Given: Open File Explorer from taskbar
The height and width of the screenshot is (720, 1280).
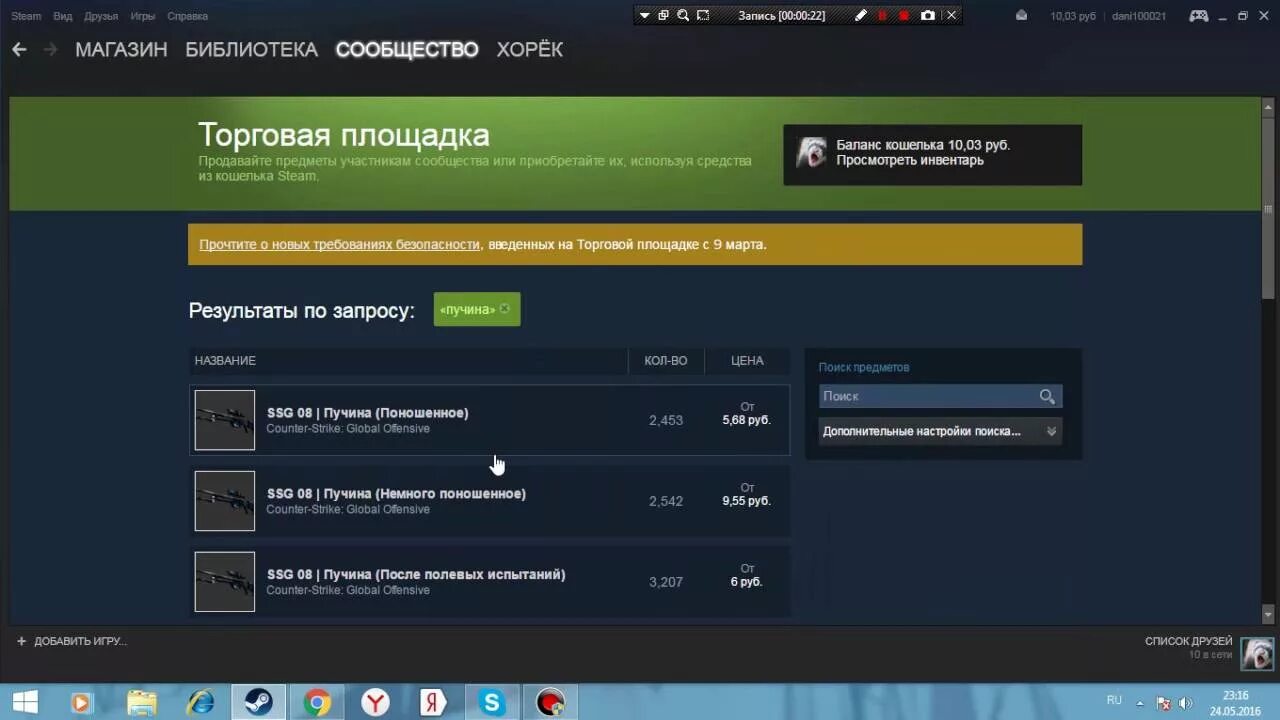Looking at the screenshot, I should (x=142, y=702).
